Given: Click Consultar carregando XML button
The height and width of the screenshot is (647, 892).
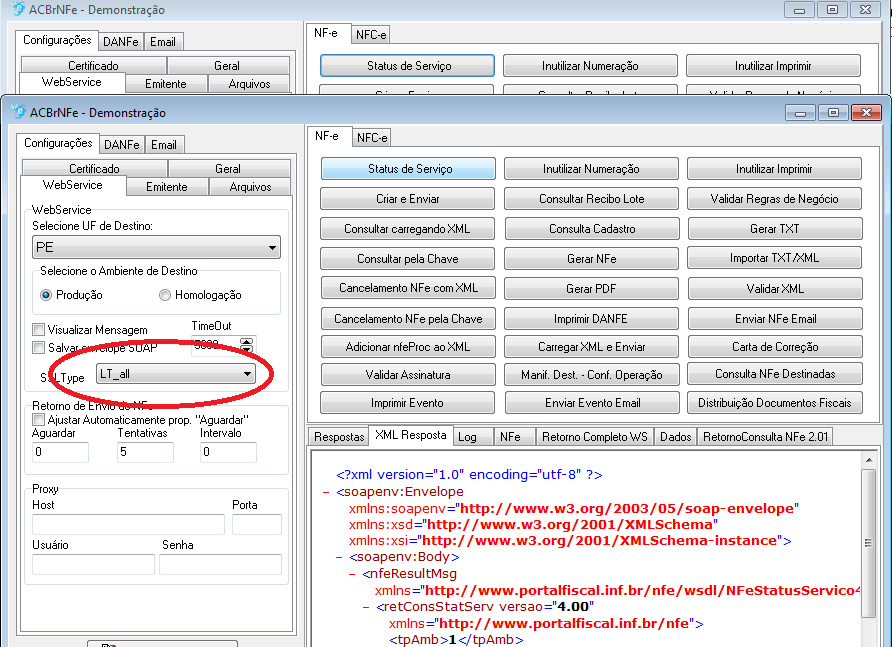Looking at the screenshot, I should point(408,229).
